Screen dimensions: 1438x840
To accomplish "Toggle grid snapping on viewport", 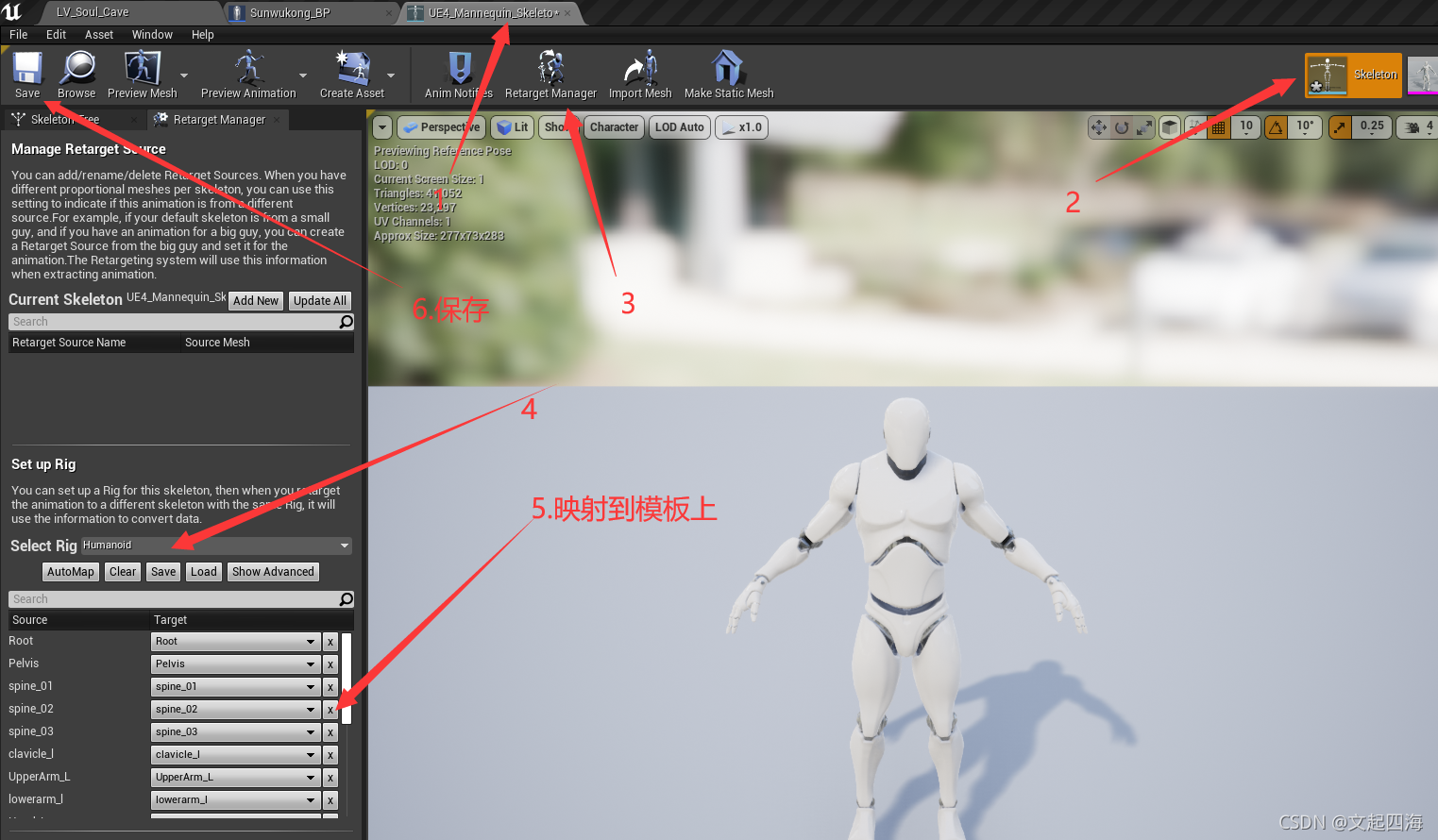I will pyautogui.click(x=1219, y=127).
